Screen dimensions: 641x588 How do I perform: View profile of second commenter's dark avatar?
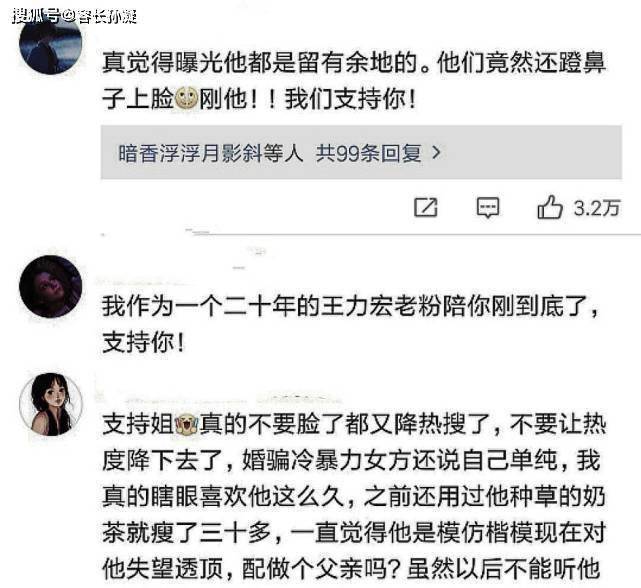tap(51, 286)
